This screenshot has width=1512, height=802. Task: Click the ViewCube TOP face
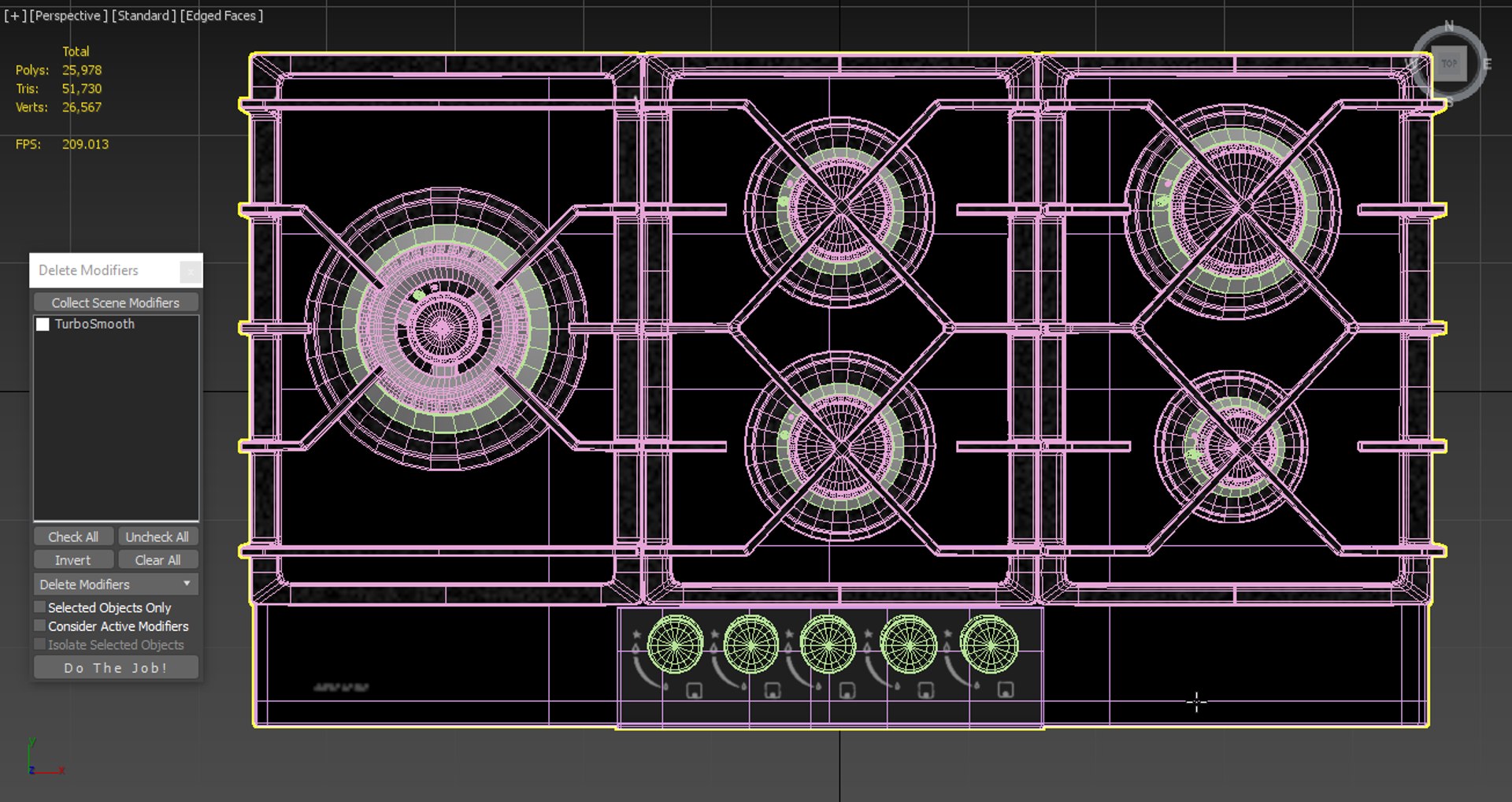[x=1449, y=64]
